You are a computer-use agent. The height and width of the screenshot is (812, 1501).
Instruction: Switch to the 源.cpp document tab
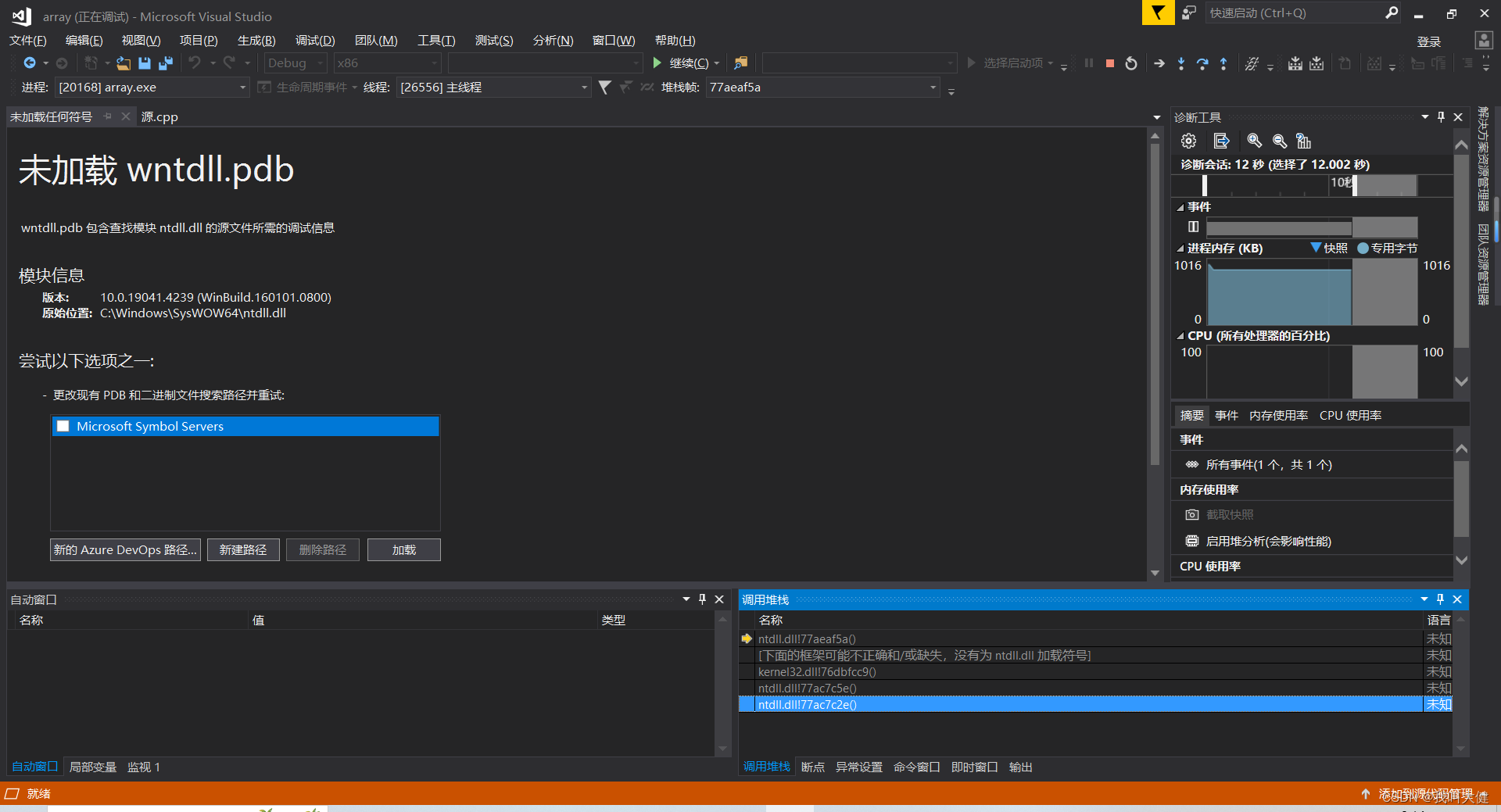click(x=159, y=117)
